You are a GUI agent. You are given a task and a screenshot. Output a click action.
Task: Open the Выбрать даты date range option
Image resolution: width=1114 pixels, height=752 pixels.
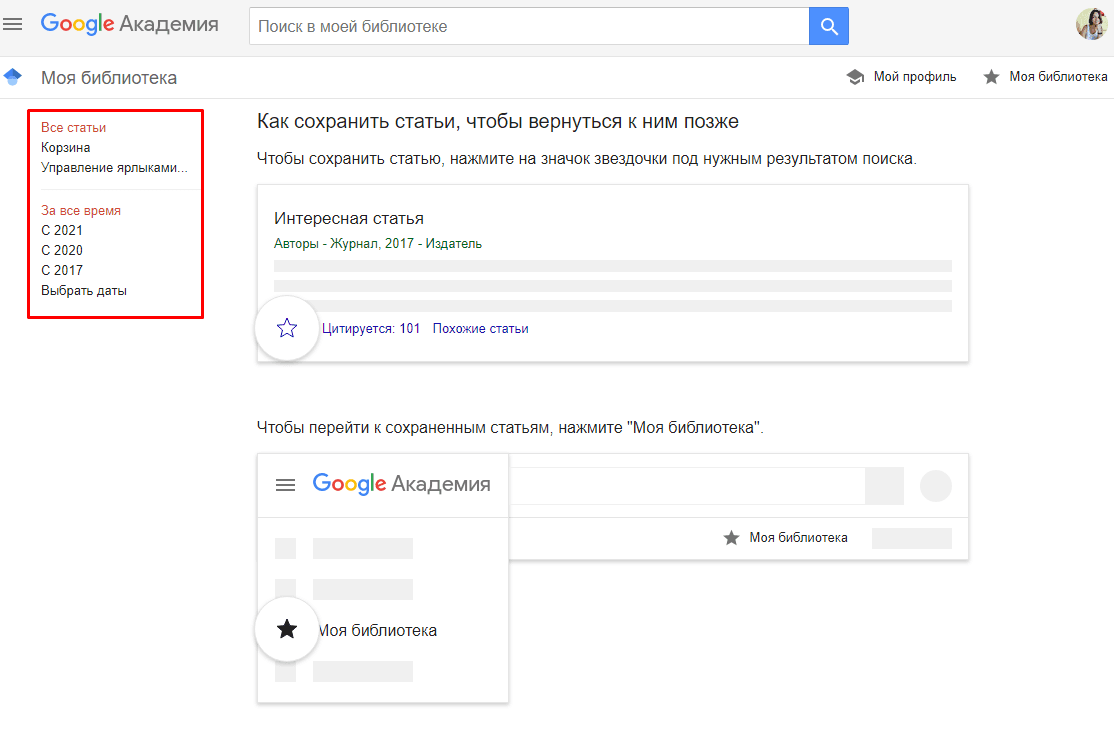pos(84,291)
